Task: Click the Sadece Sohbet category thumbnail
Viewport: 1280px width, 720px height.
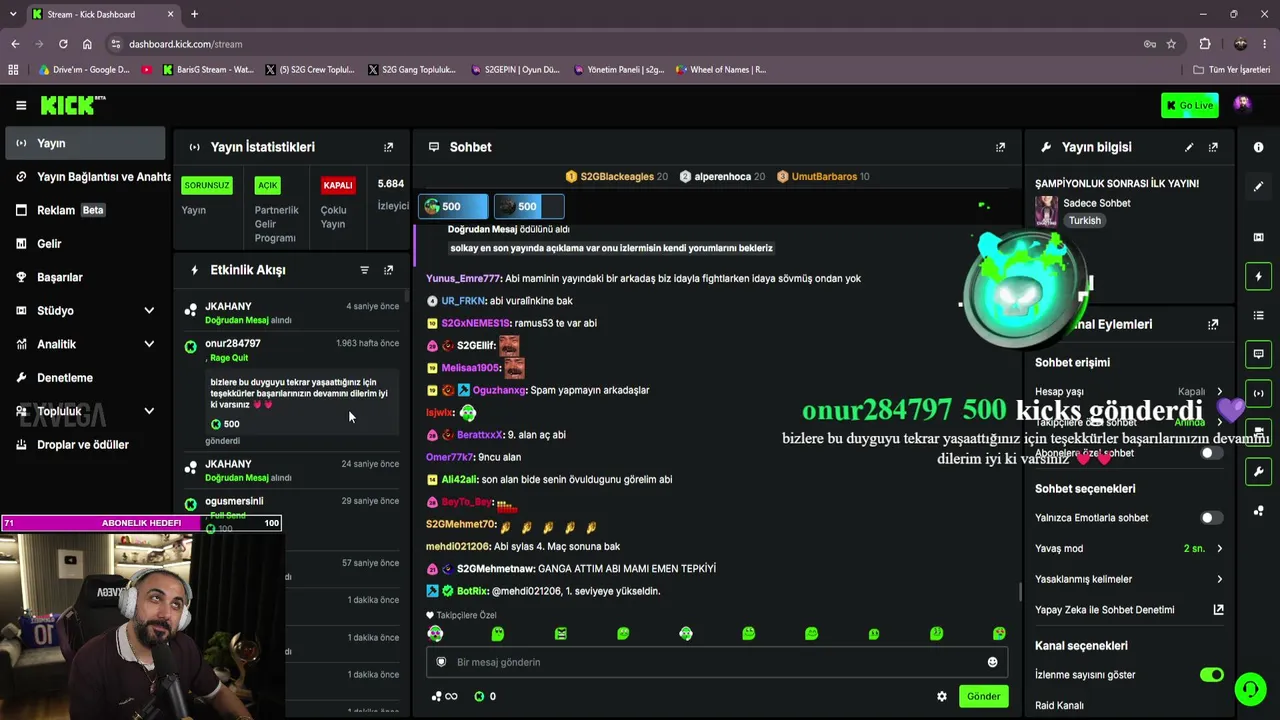Action: [x=1046, y=211]
